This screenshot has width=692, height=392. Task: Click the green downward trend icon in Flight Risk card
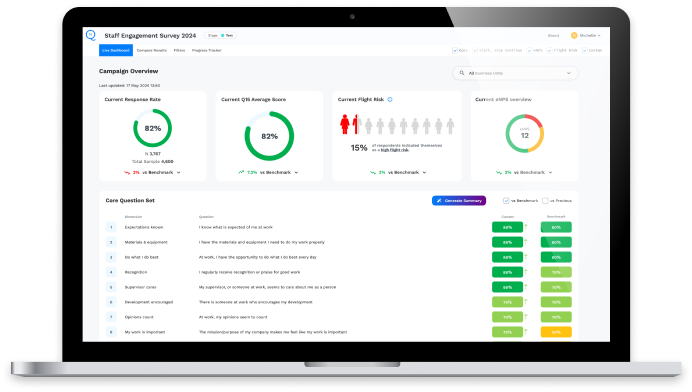pos(373,173)
